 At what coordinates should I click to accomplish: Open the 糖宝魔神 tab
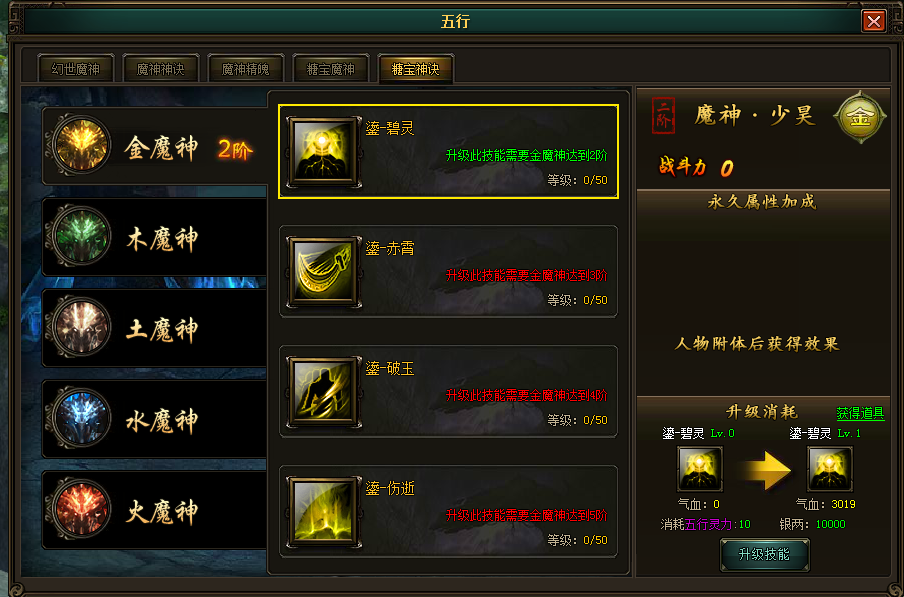click(331, 69)
